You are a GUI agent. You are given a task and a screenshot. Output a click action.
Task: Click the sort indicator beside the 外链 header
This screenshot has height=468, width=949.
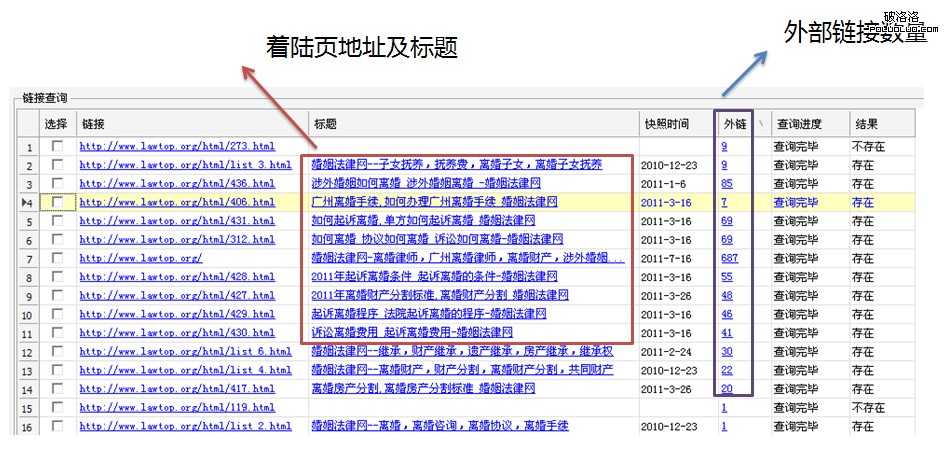click(760, 124)
